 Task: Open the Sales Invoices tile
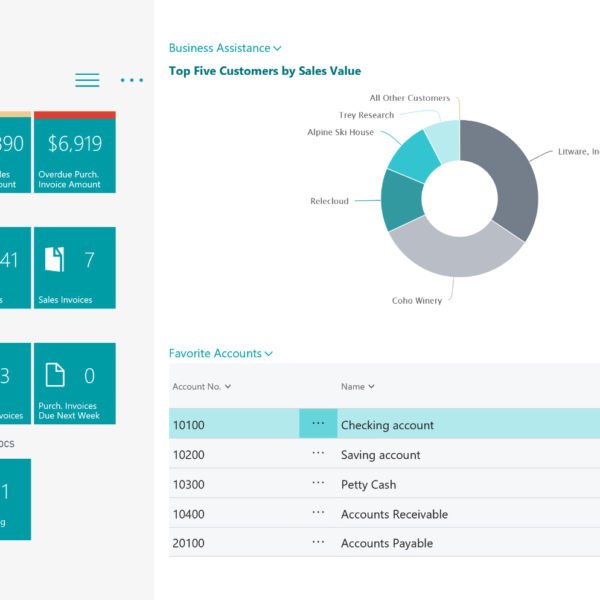point(75,267)
